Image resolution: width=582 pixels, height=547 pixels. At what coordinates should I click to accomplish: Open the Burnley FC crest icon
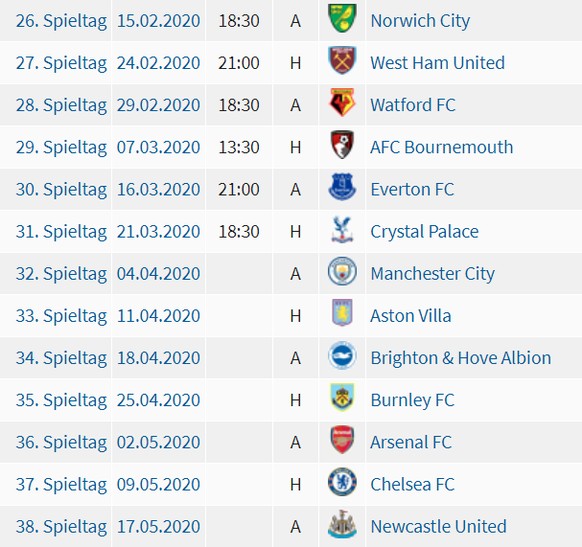coord(342,398)
